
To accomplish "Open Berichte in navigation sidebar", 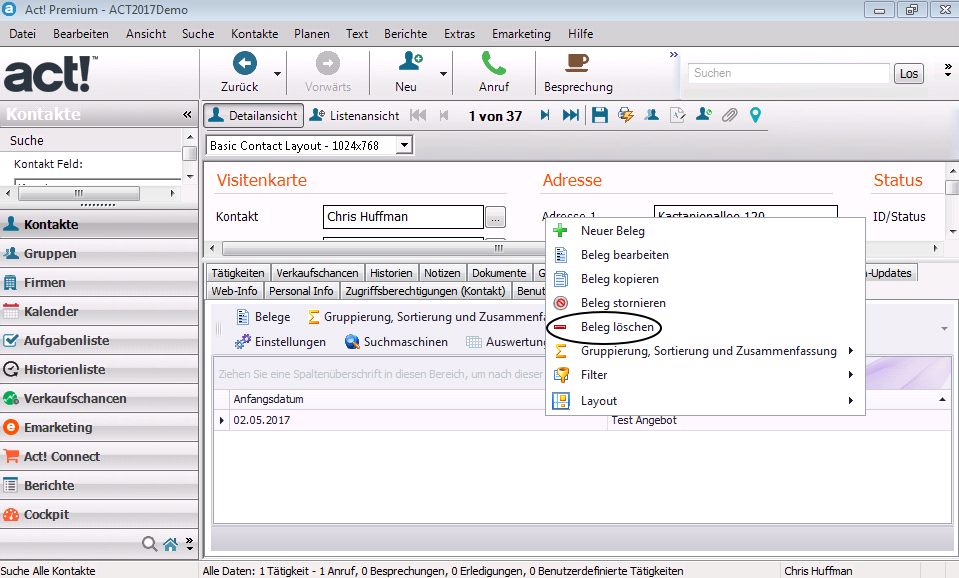I will coord(99,486).
